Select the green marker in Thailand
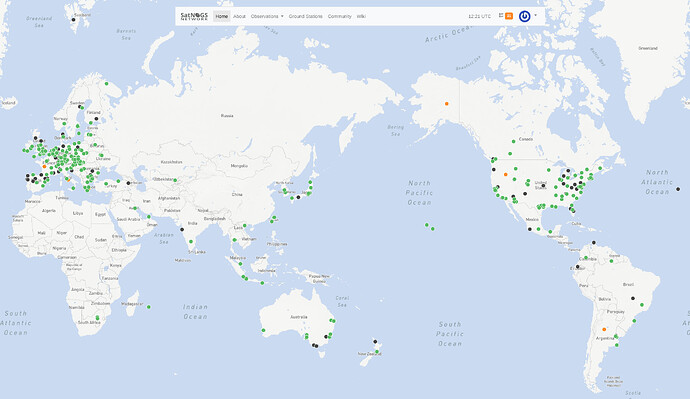This screenshot has width=690, height=399. pos(235,240)
